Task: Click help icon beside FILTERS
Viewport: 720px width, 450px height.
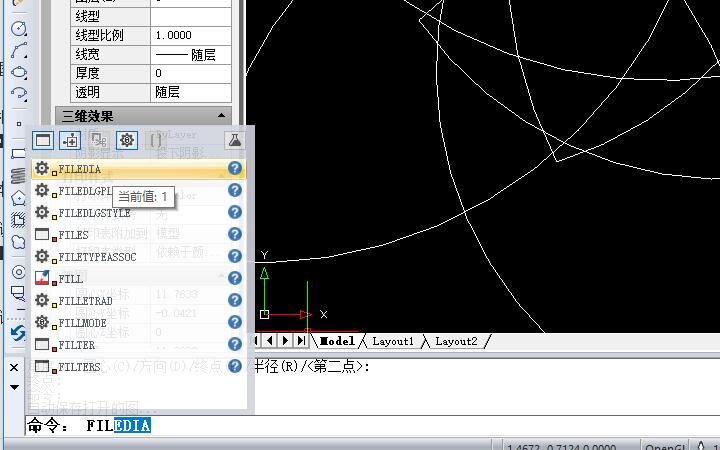Action: [235, 367]
